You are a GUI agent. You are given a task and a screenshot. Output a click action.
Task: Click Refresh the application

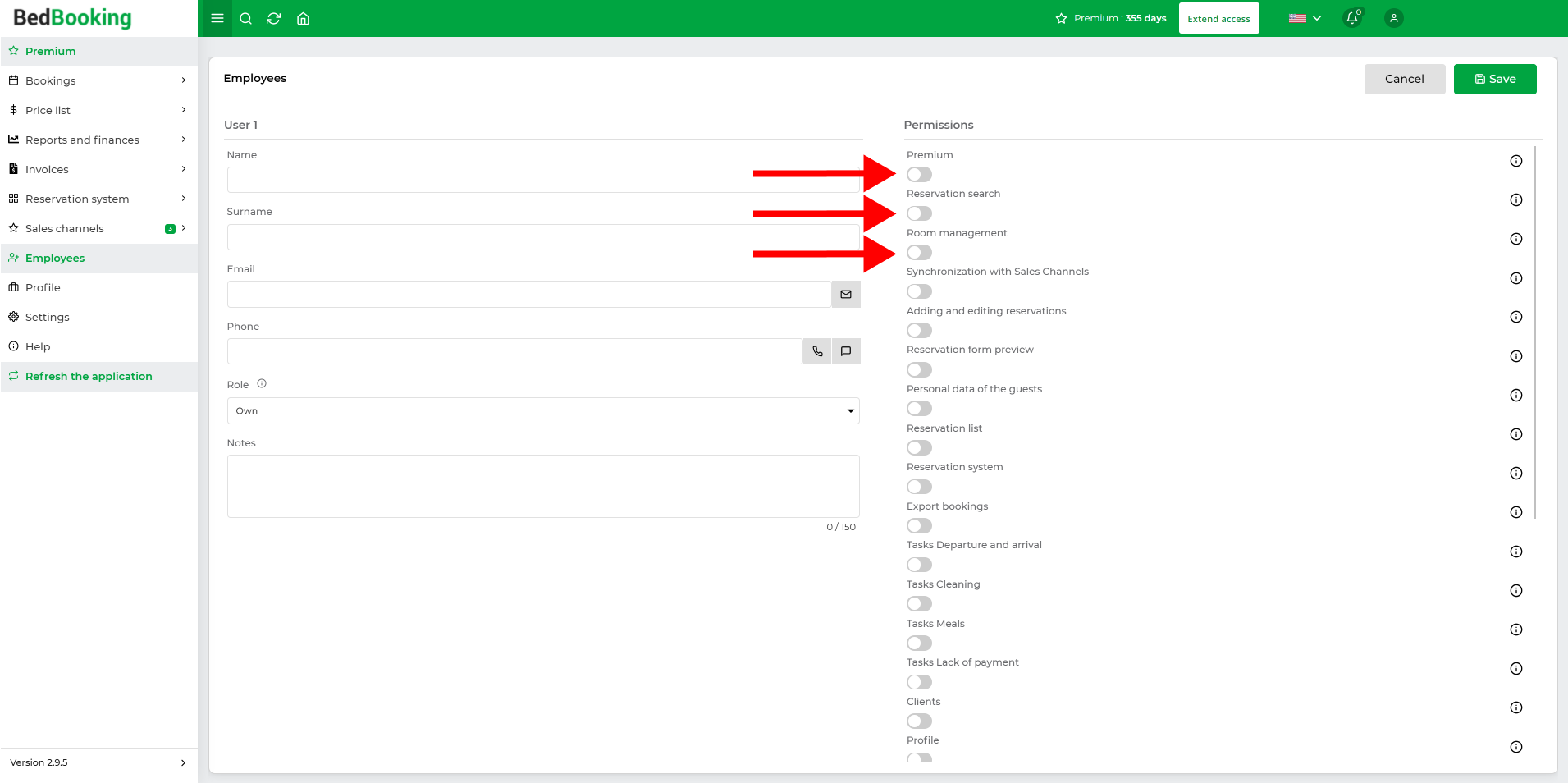pos(98,376)
